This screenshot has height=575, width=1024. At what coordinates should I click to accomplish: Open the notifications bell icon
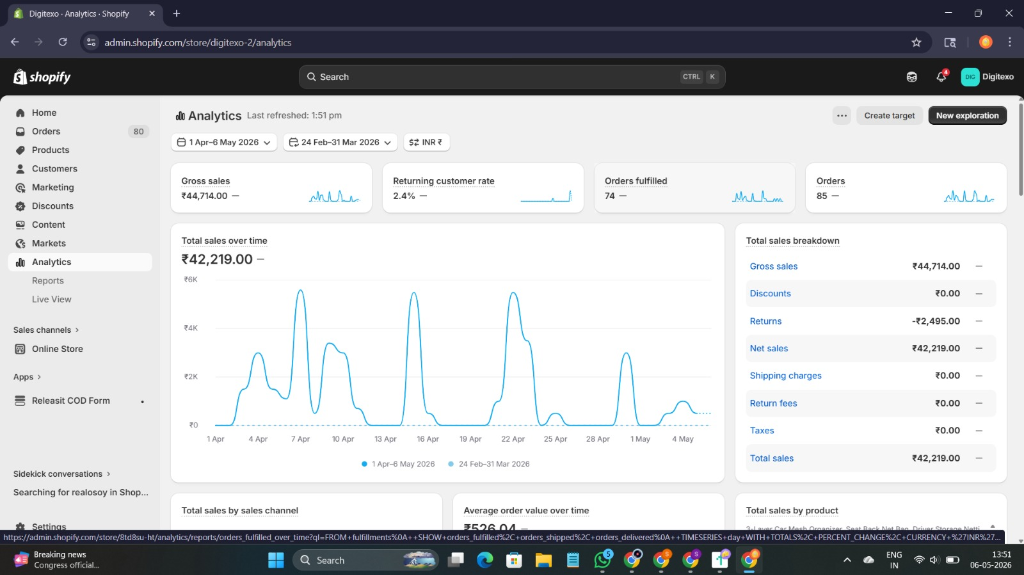coord(941,76)
